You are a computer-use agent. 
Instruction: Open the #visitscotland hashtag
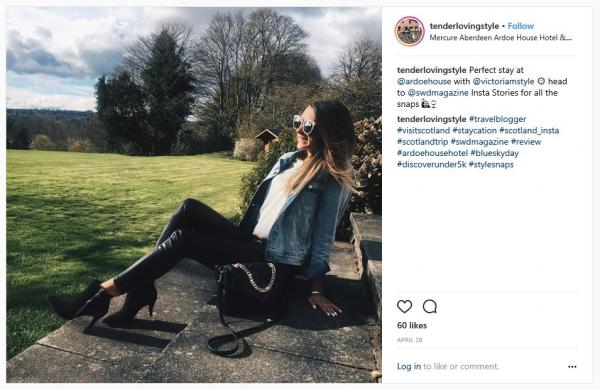[423, 131]
